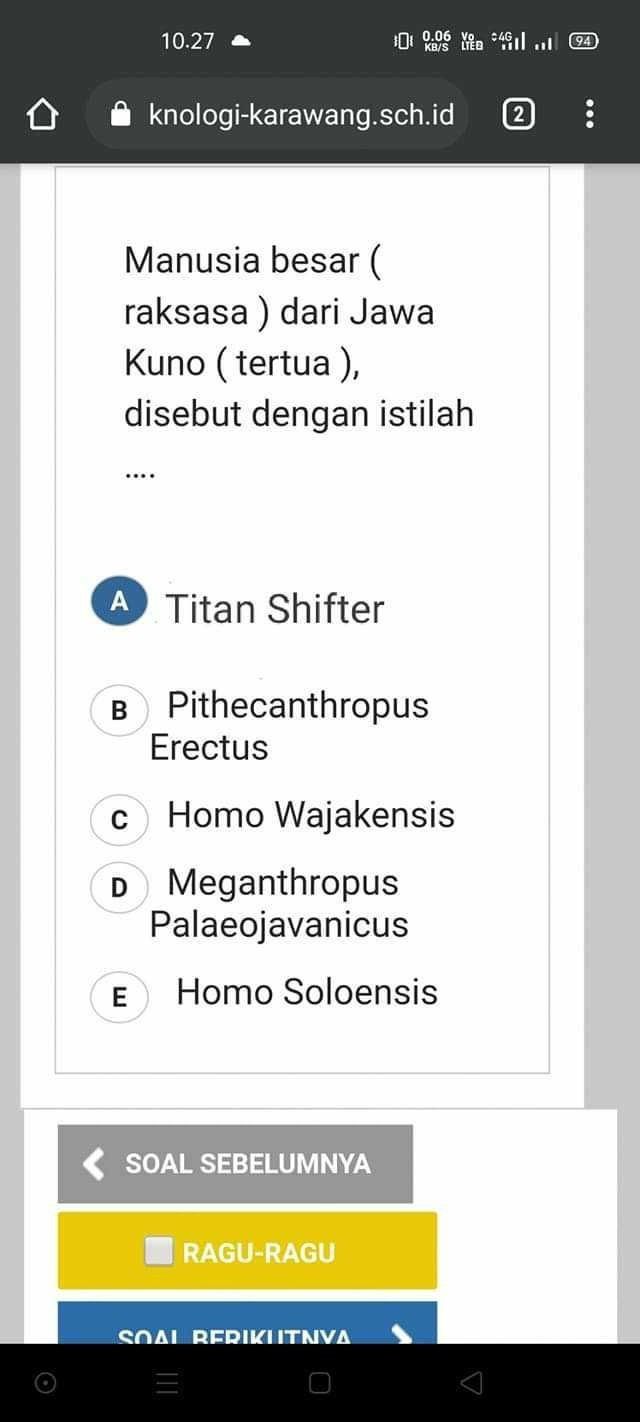Select option A Titan Shifter
This screenshot has height=1422, width=640.
[119, 602]
